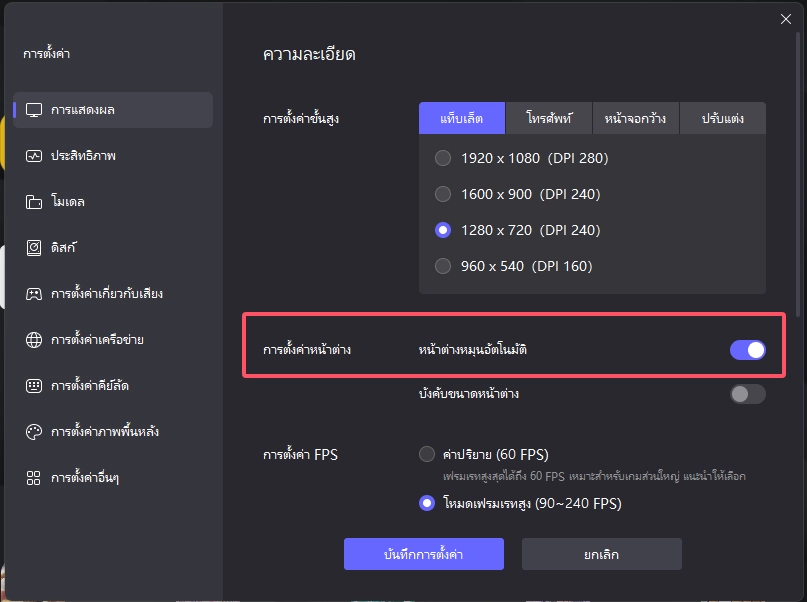Screen dimensions: 807x602
Task: Switch to the โทรศัพท์ tab
Action: click(x=549, y=118)
